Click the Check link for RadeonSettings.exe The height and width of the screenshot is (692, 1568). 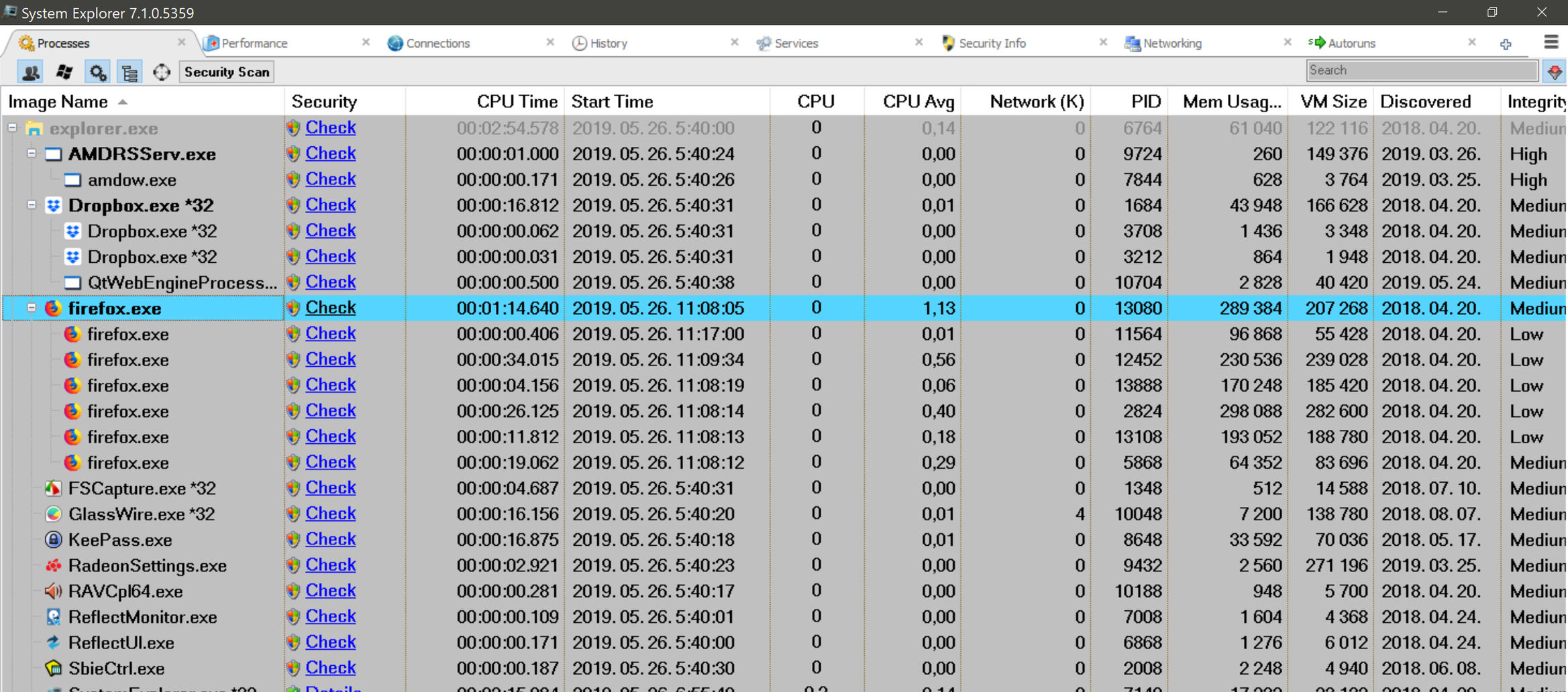(x=331, y=565)
